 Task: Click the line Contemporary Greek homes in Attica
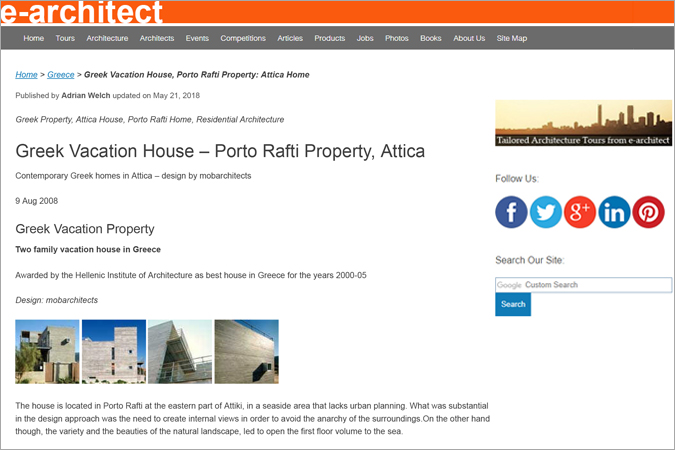click(133, 176)
